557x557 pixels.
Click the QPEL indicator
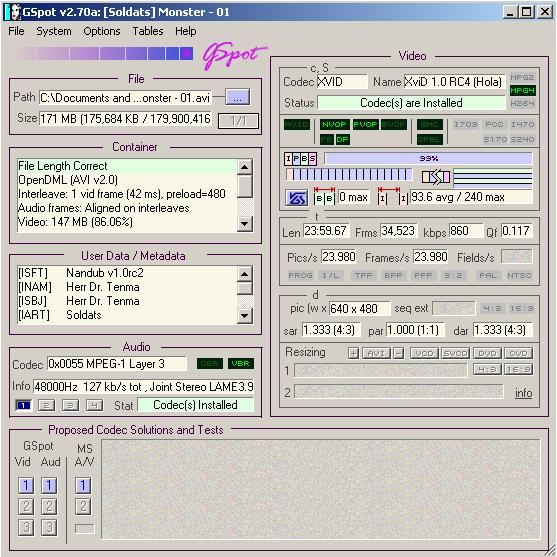(x=430, y=139)
